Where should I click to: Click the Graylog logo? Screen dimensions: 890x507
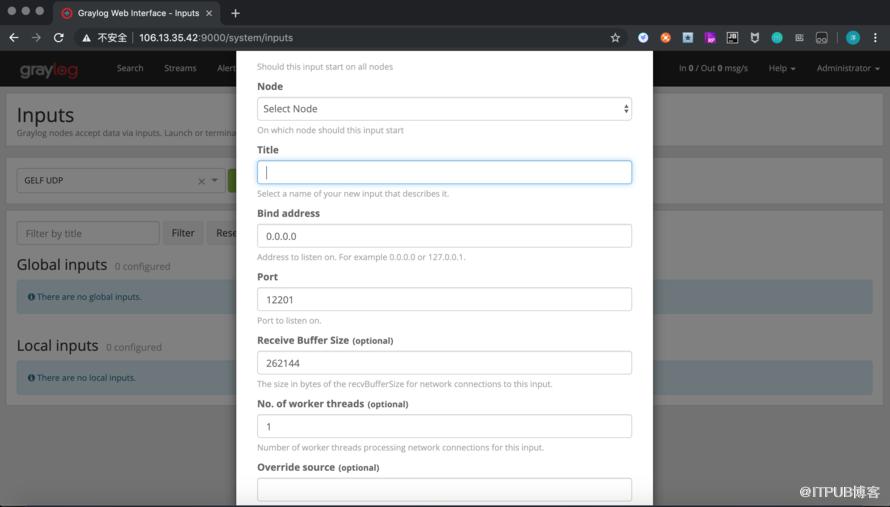[x=49, y=70]
